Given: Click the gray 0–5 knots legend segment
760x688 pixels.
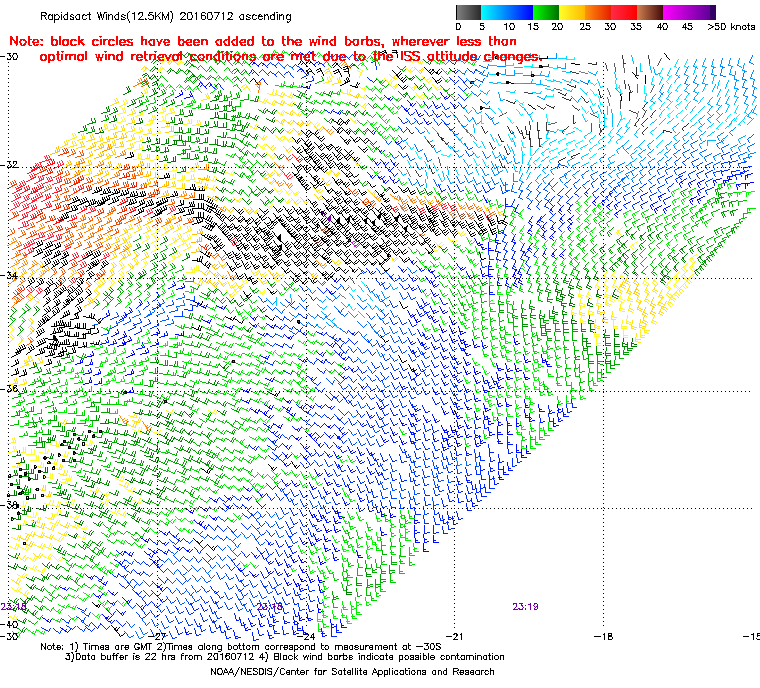Looking at the screenshot, I should 469,12.
